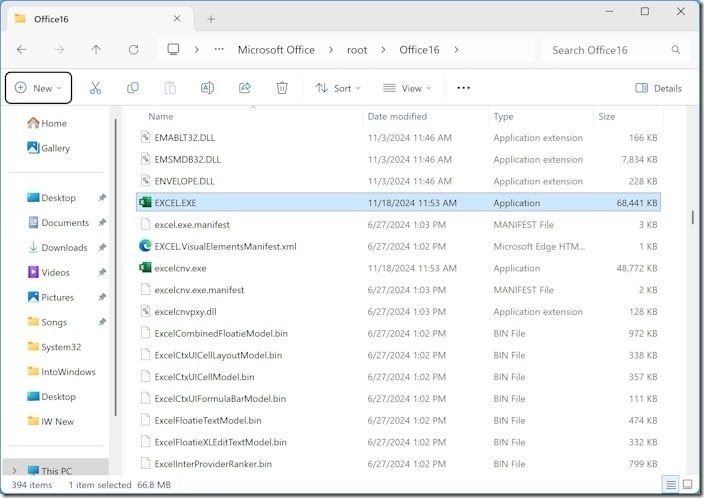The height and width of the screenshot is (498, 704).
Task: Click the Cut scissors icon
Action: (95, 88)
